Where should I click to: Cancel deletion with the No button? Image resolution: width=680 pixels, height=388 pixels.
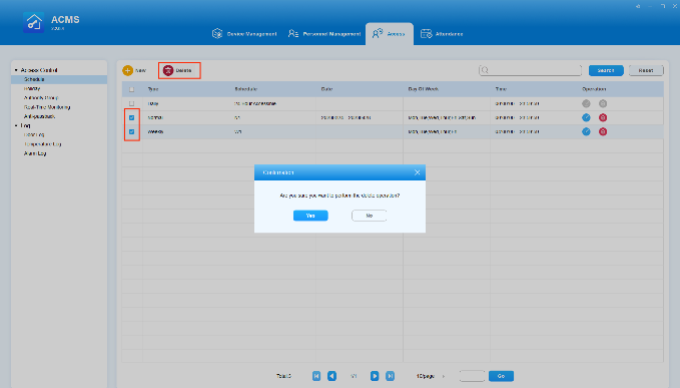[x=369, y=215]
